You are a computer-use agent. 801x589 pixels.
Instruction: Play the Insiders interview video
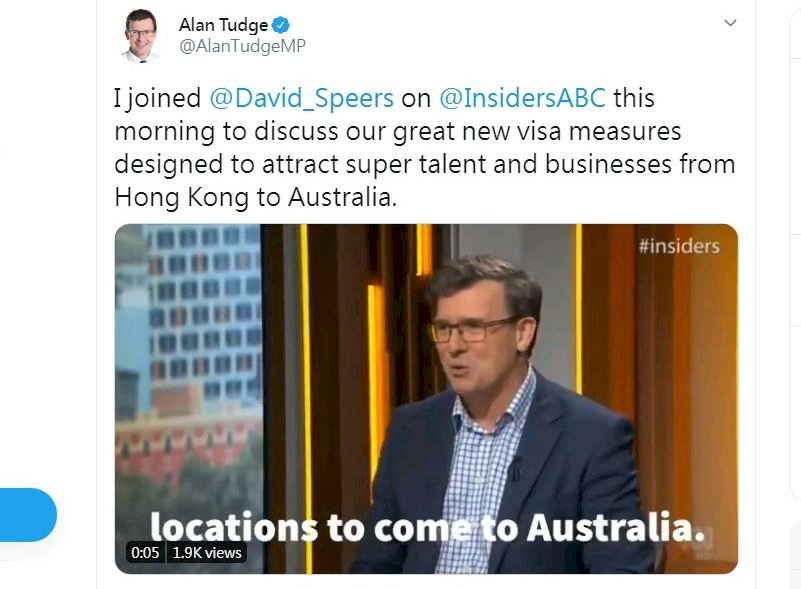point(426,398)
